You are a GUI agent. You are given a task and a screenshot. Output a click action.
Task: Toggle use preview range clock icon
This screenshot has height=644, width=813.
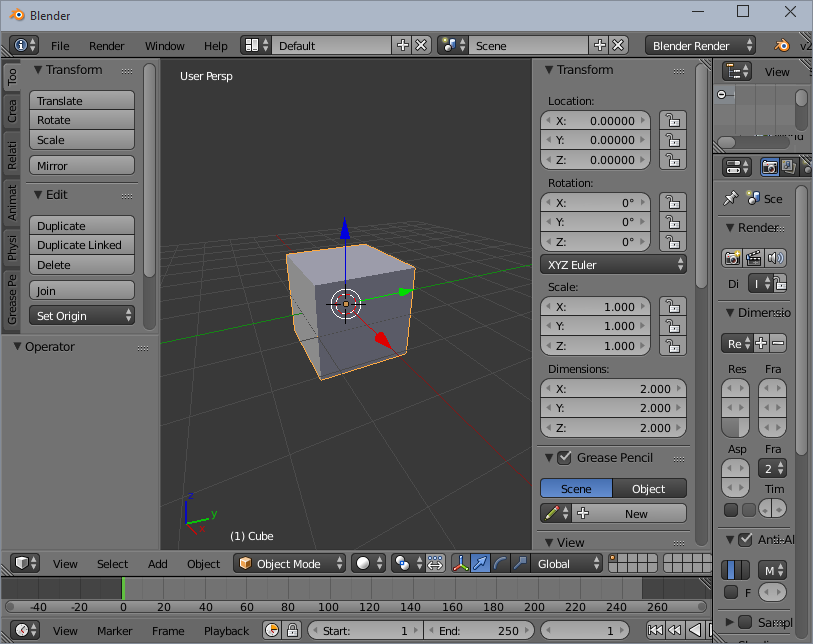272,631
